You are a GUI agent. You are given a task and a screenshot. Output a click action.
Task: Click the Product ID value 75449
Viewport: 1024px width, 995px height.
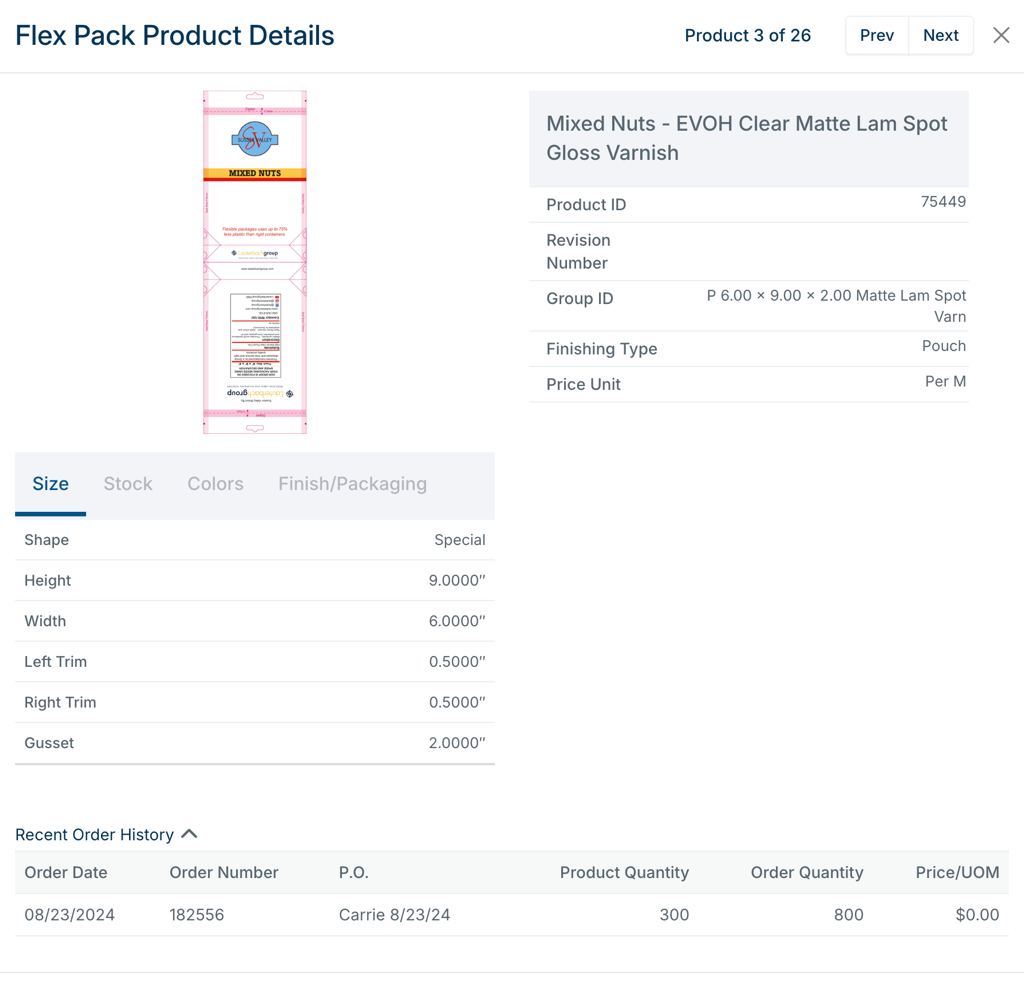pyautogui.click(x=942, y=202)
